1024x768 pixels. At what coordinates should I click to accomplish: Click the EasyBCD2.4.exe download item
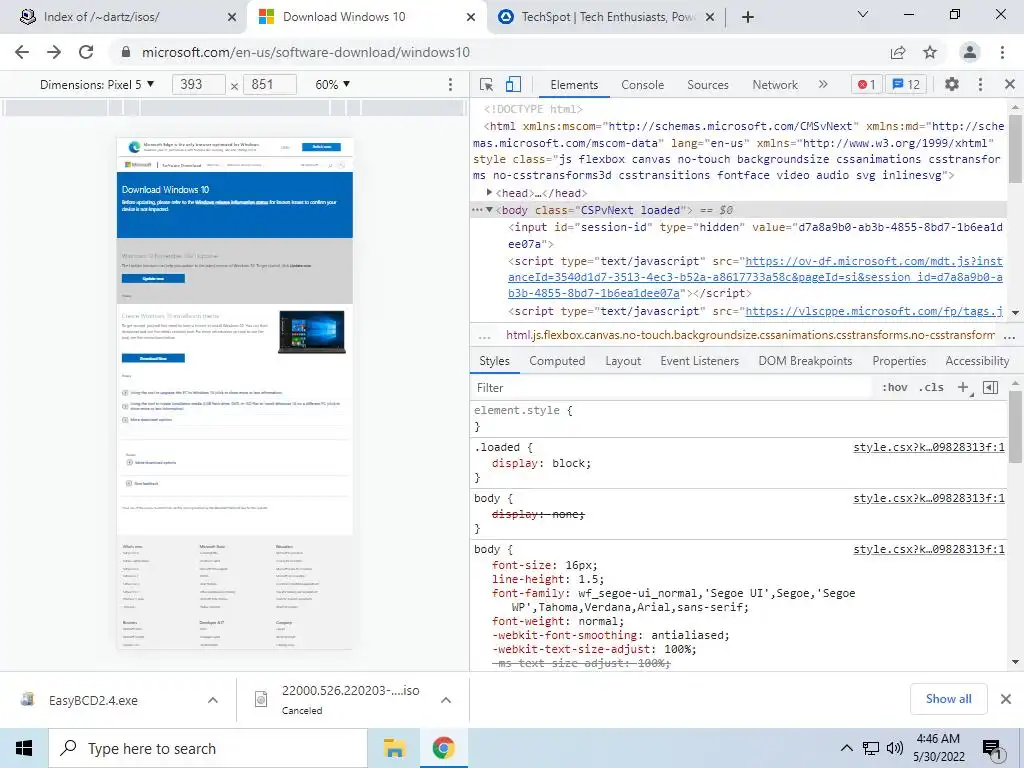tap(93, 700)
